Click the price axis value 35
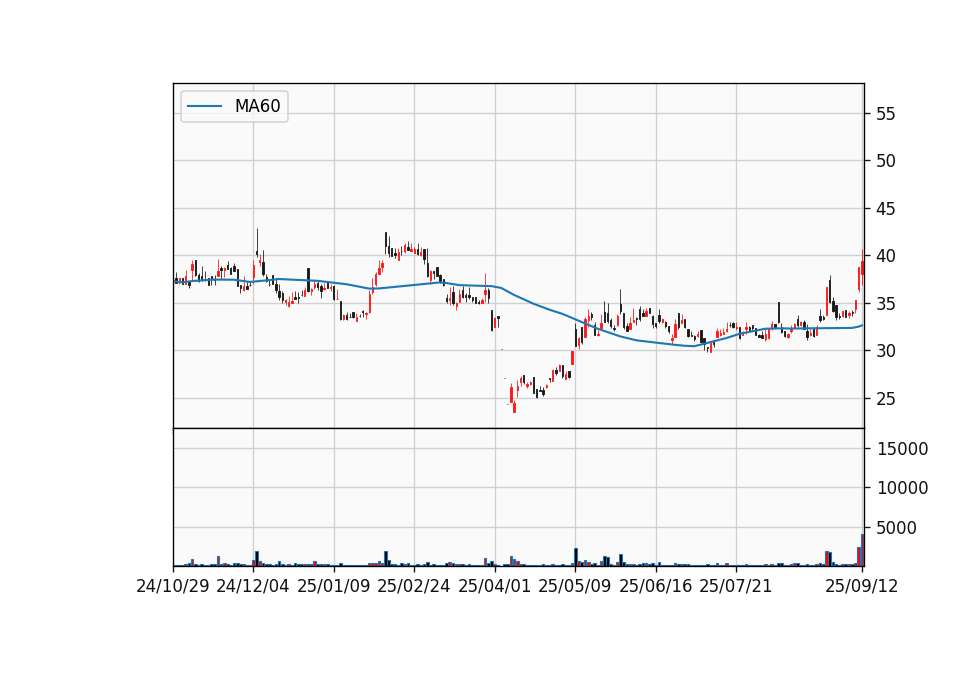This screenshot has width=960, height=690. click(x=886, y=304)
